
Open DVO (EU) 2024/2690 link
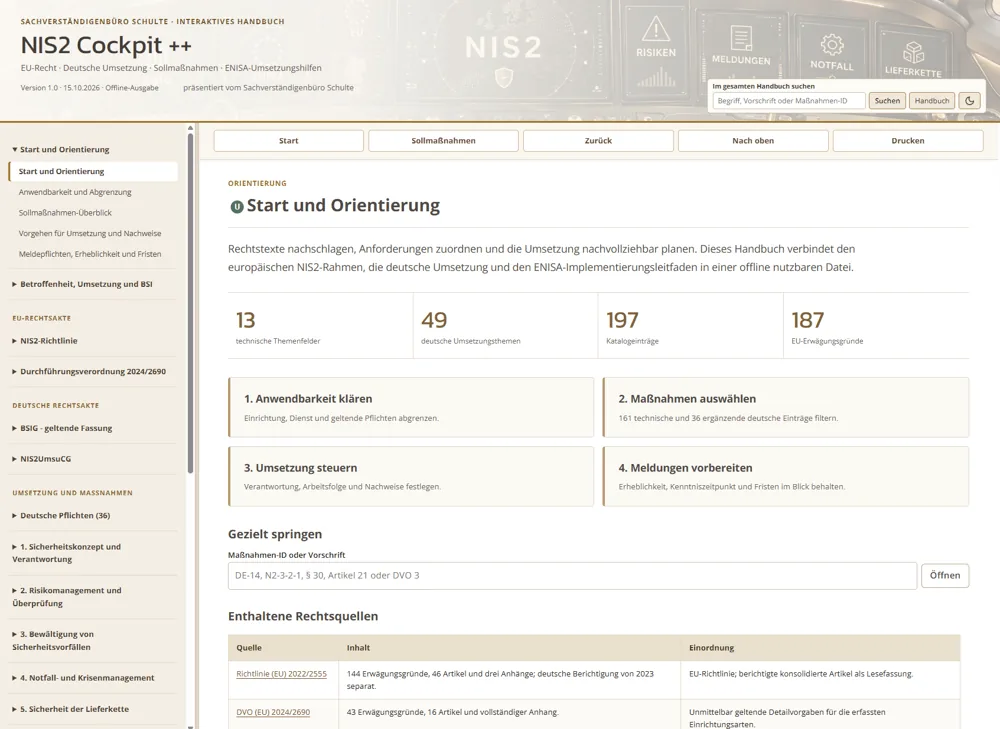(x=273, y=712)
